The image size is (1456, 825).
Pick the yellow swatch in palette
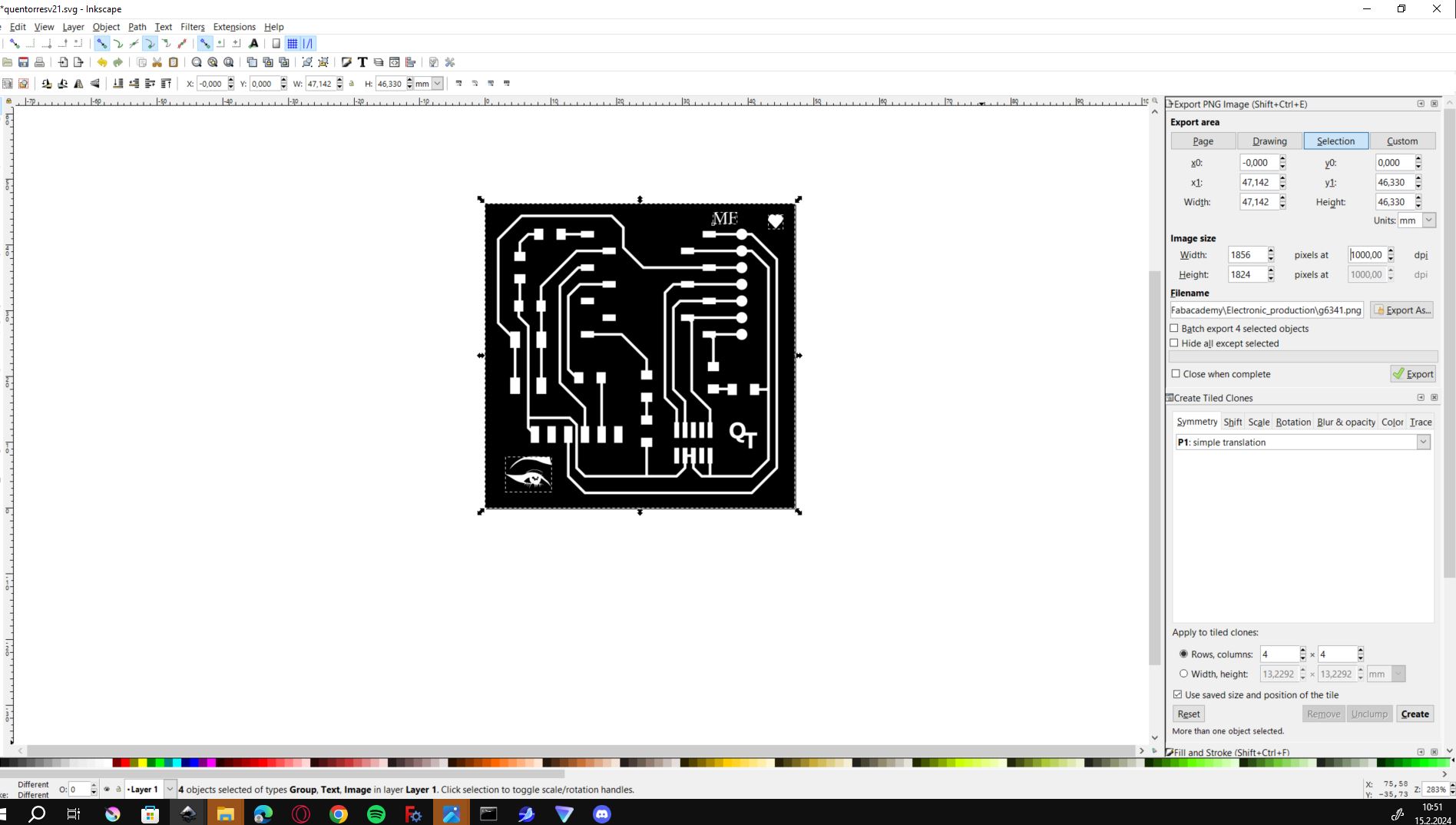143,763
